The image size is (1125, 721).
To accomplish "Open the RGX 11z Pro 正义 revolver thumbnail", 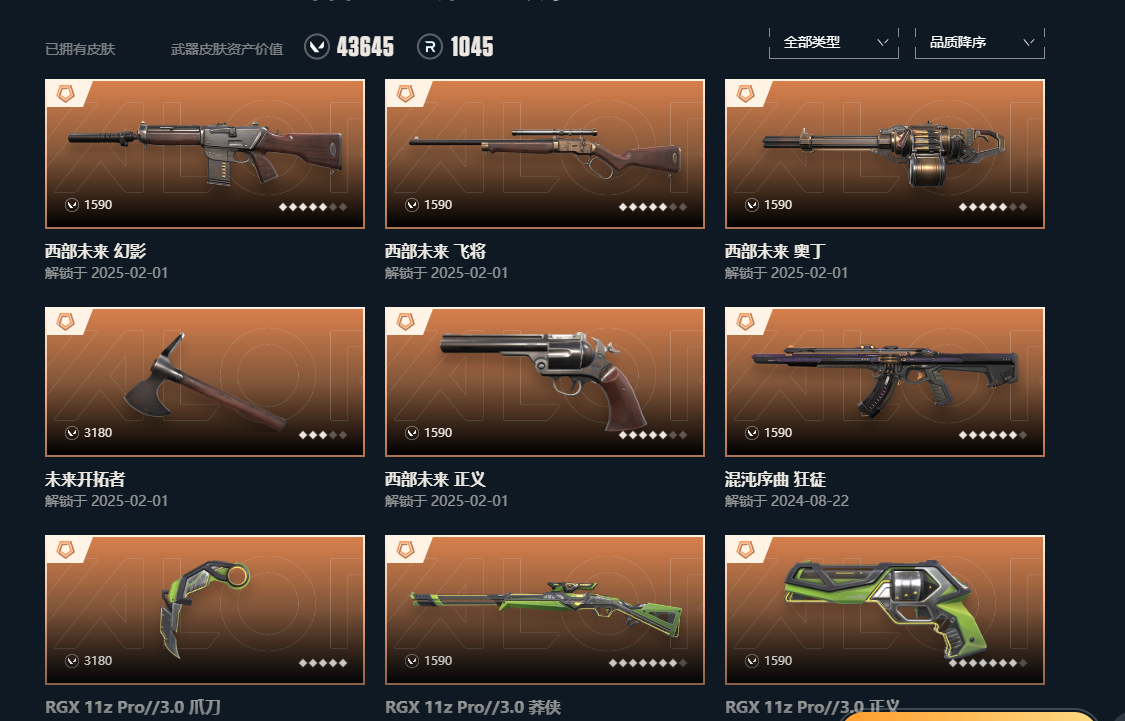I will point(885,610).
